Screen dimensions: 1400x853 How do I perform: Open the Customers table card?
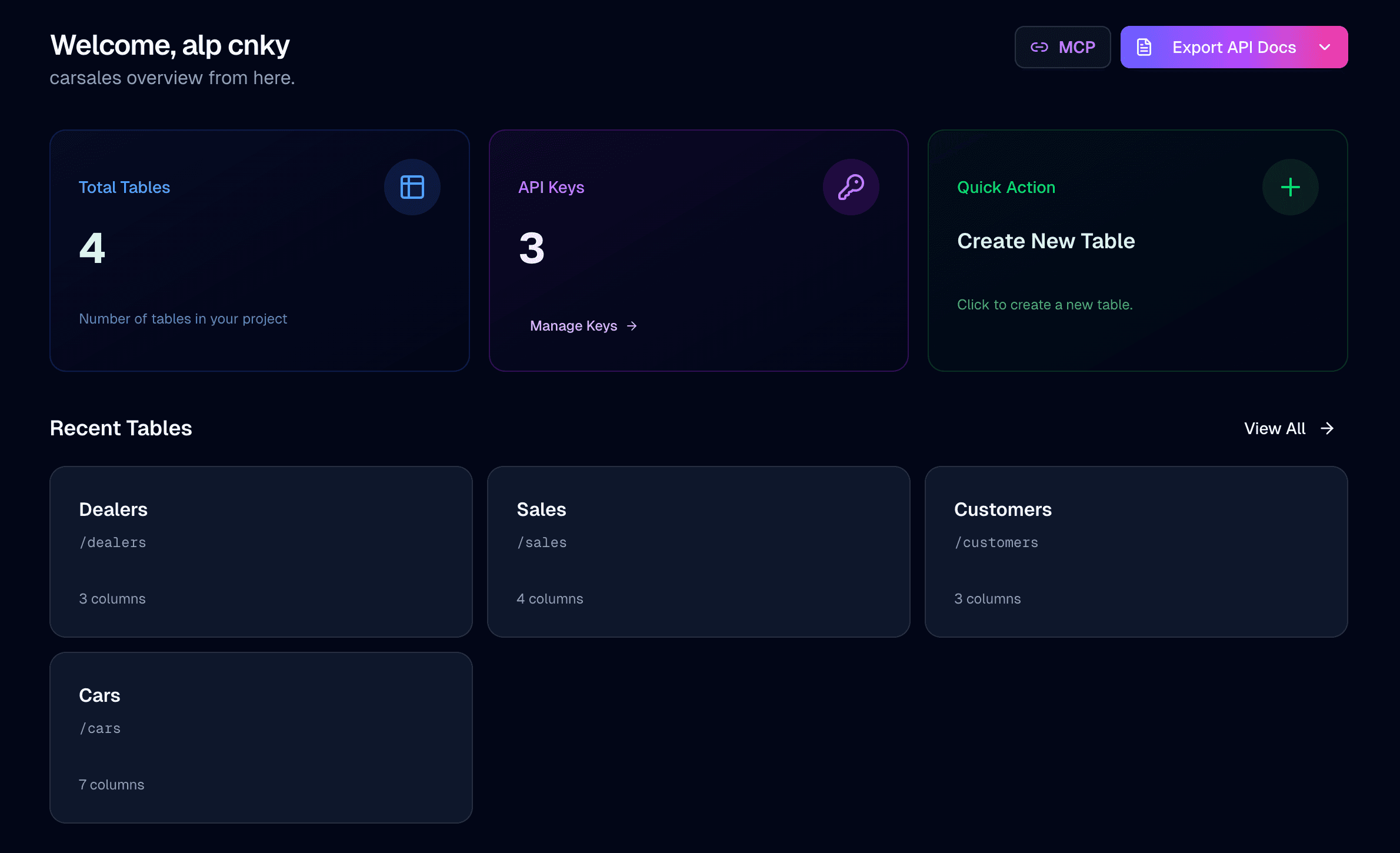(x=1136, y=552)
